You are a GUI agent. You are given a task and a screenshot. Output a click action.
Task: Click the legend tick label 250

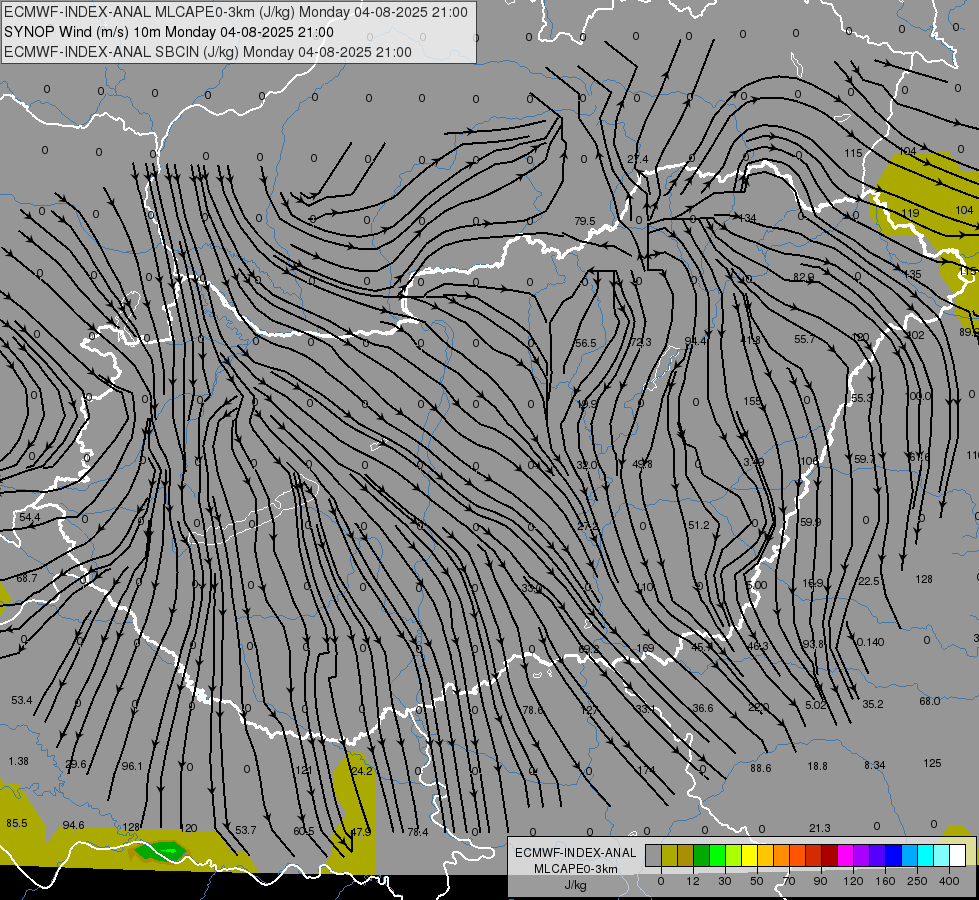pos(917,881)
